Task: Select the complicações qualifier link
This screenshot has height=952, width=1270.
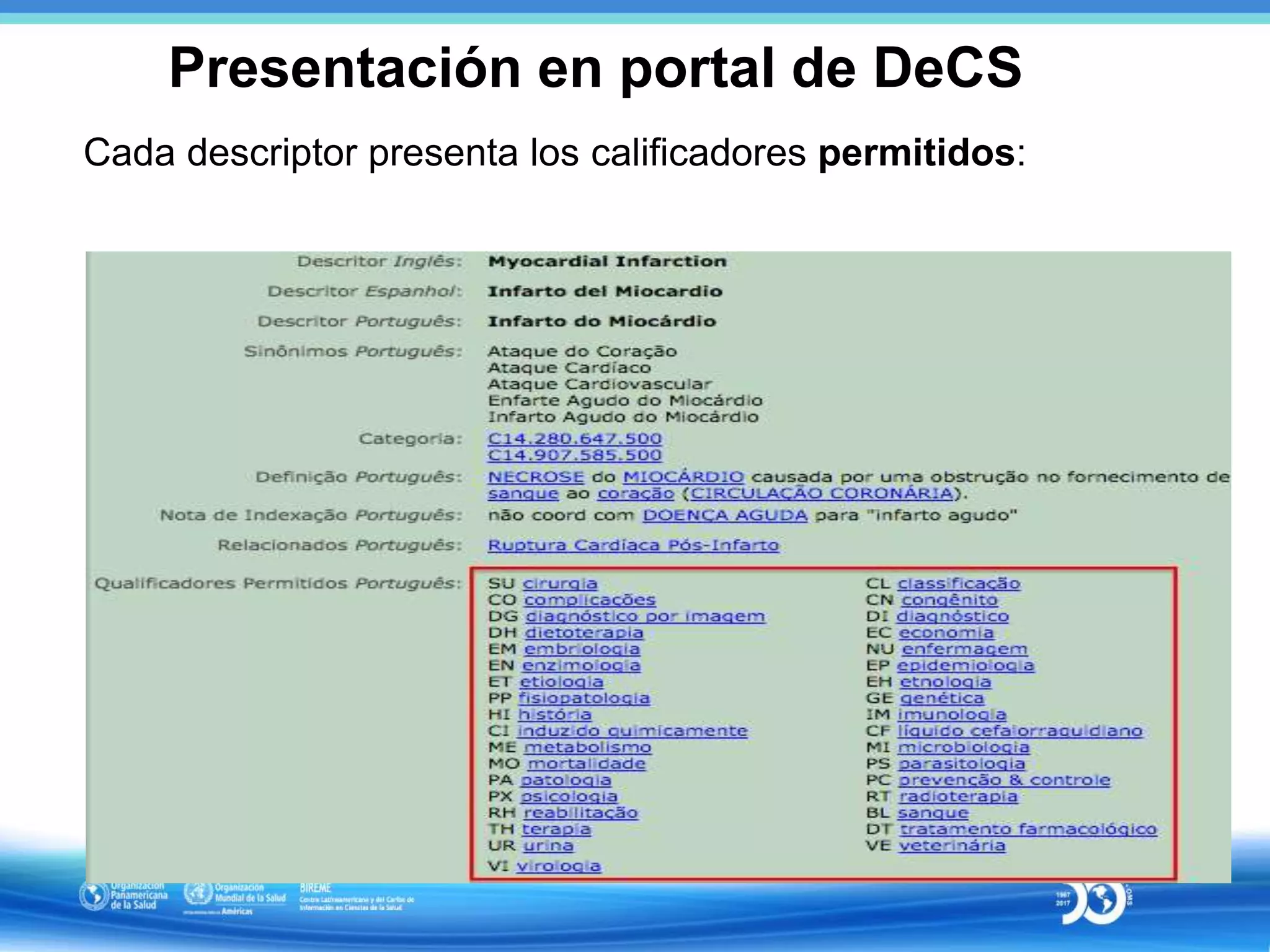Action: 590,600
